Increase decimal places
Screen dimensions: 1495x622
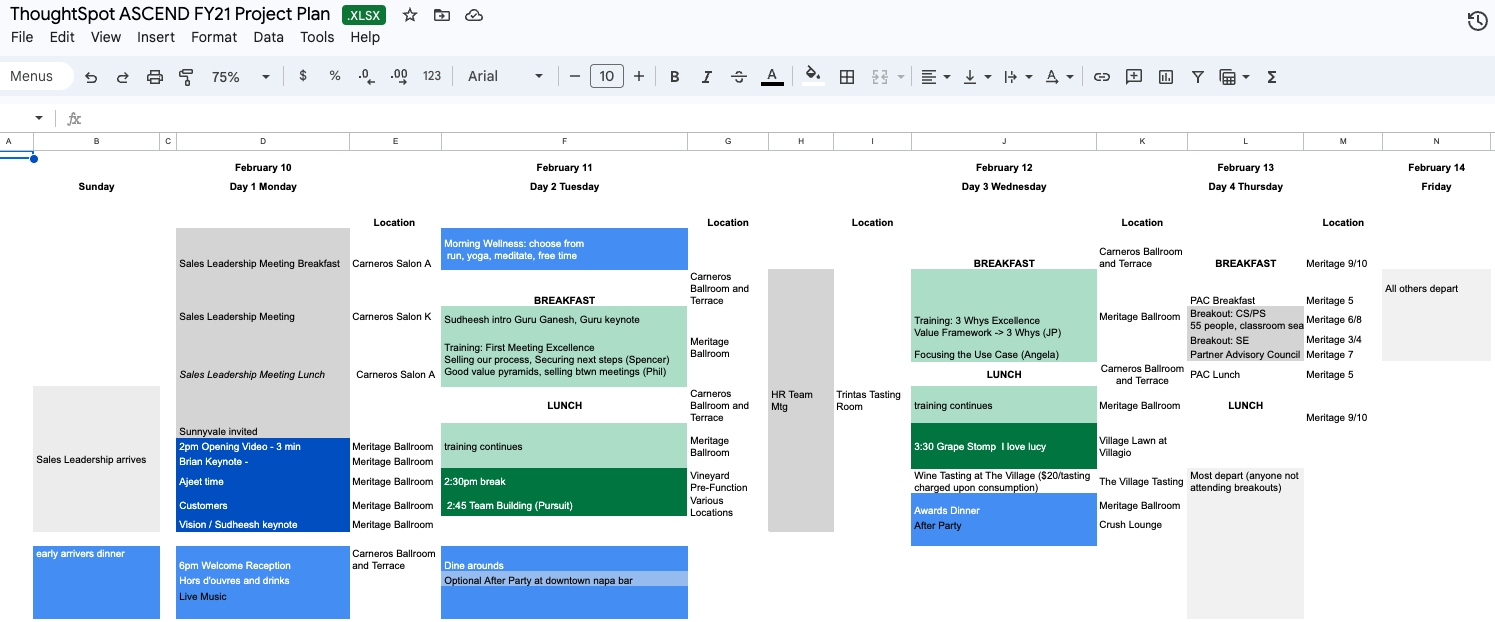point(399,76)
